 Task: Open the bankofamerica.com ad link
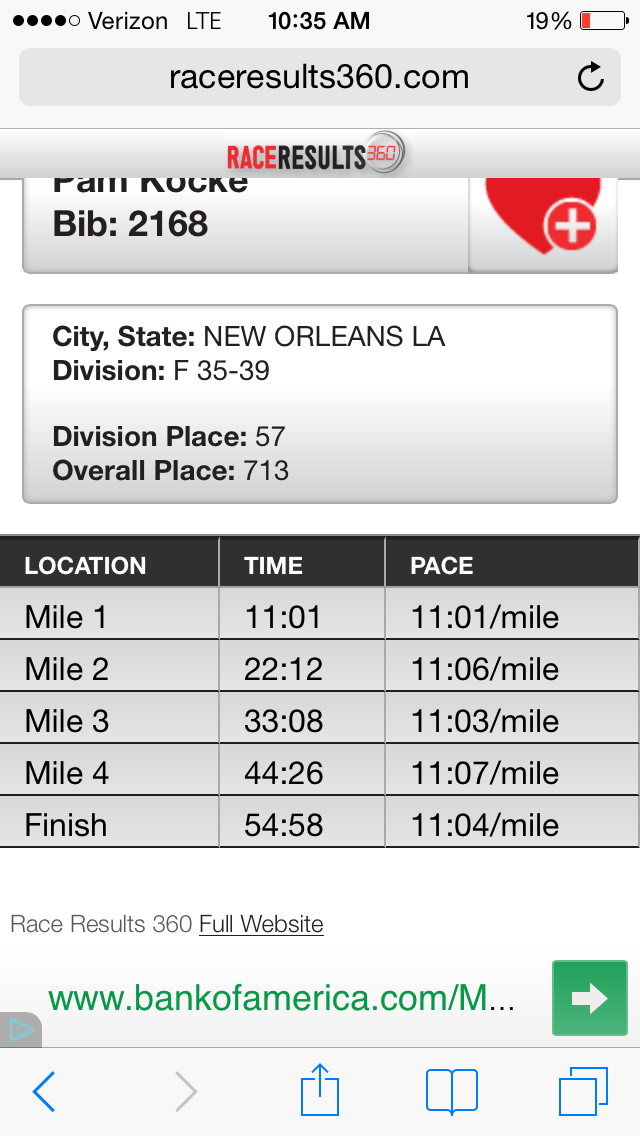point(282,998)
